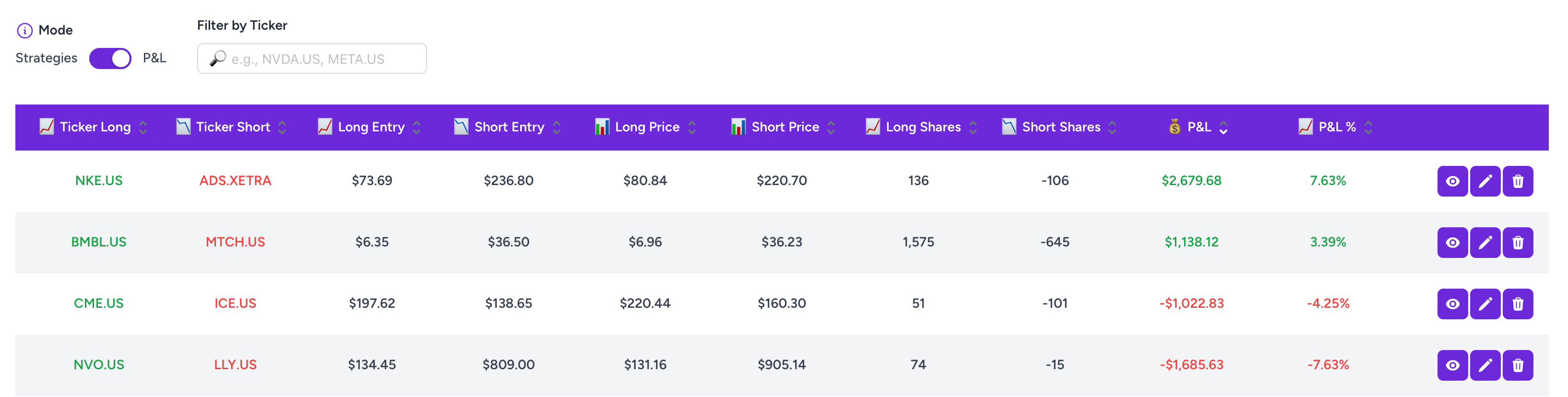Delete the NKE.US / ADS.XETRA row
The image size is (1568, 397).
coord(1518,181)
